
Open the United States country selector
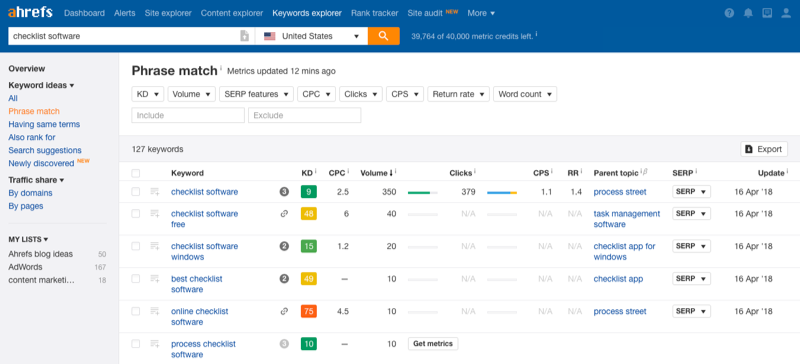[x=311, y=36]
